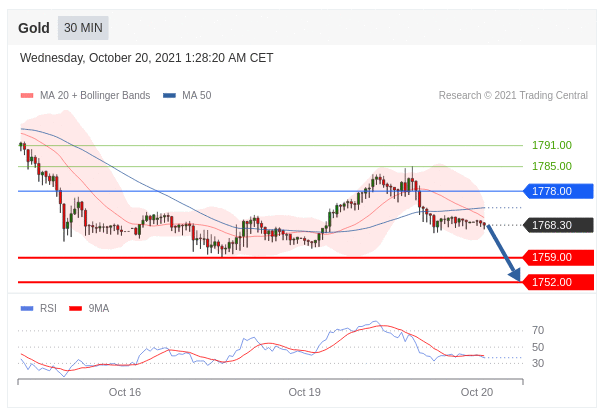Viewport: 598px width, 409px height.
Task: Click the RSI 70 level label
Action: 538,330
